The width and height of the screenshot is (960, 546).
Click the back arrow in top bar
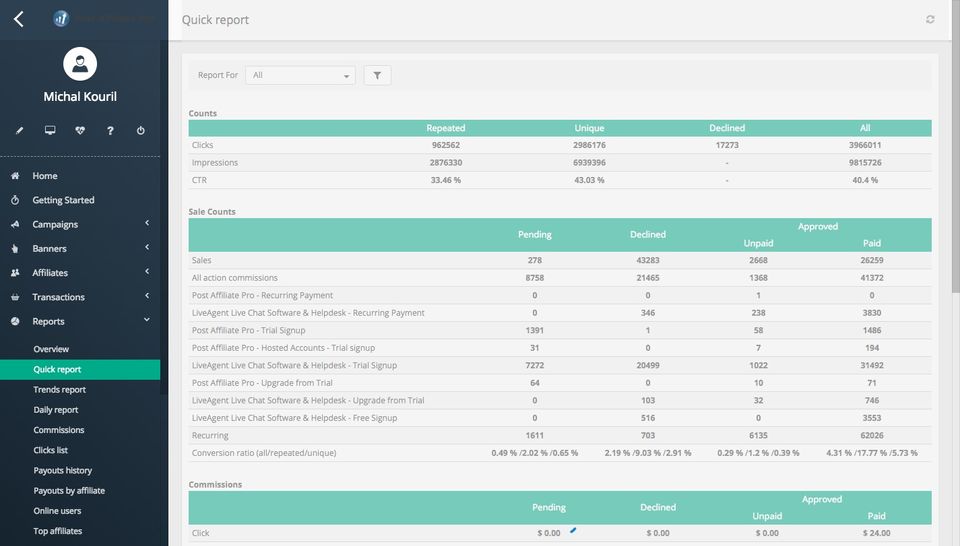(18, 19)
